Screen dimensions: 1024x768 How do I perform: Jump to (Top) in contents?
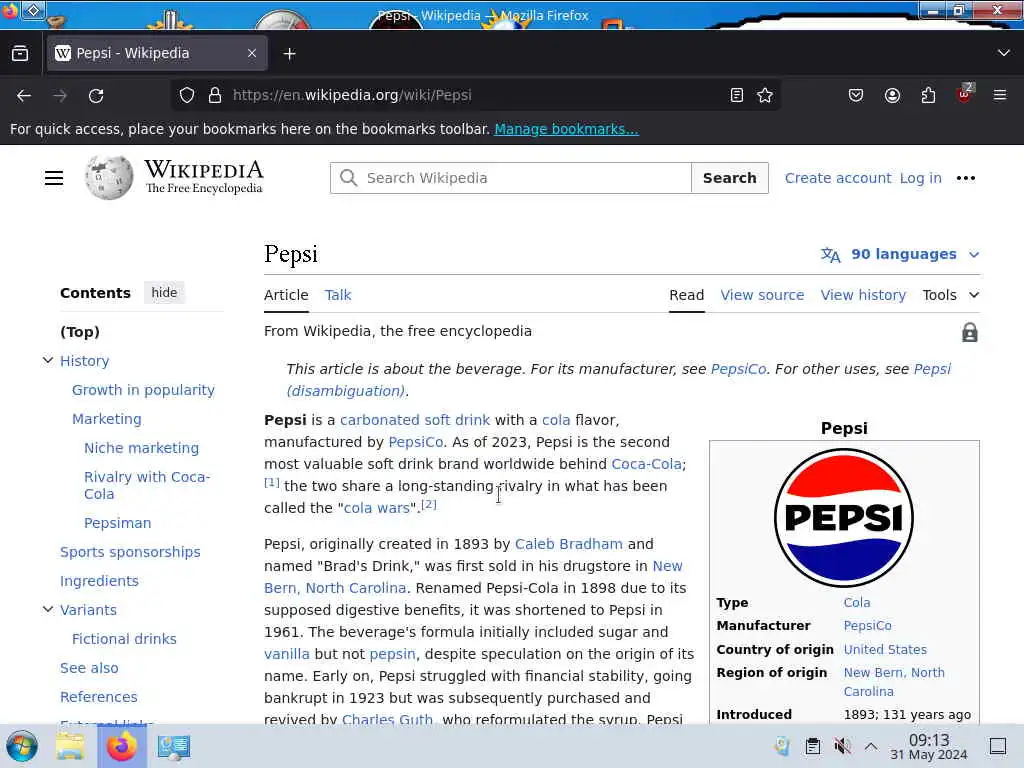click(x=80, y=332)
